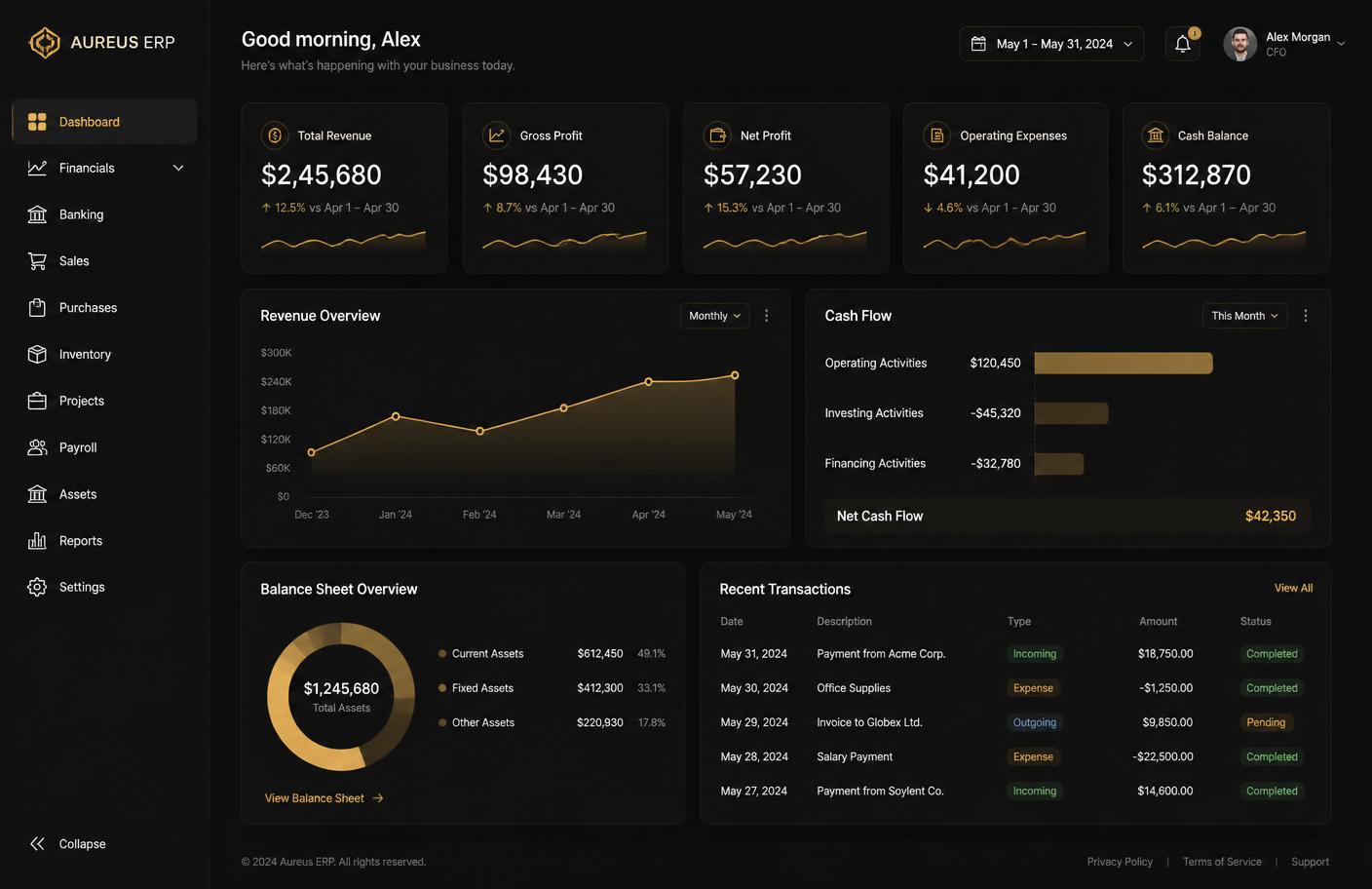The height and width of the screenshot is (889, 1372).
Task: Click the calendar icon in date range
Action: click(x=978, y=44)
